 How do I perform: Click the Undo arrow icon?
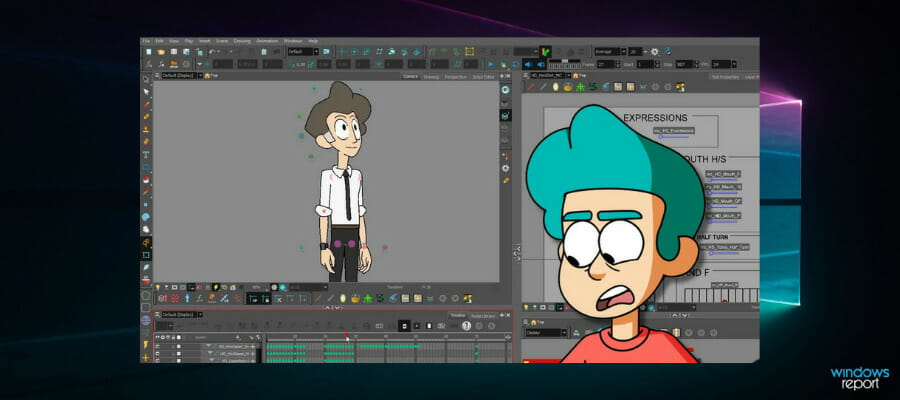211,52
